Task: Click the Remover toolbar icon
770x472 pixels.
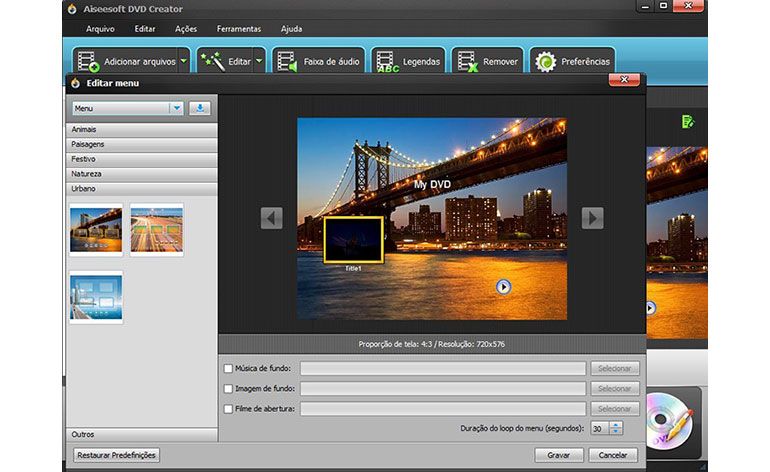Action: point(467,62)
